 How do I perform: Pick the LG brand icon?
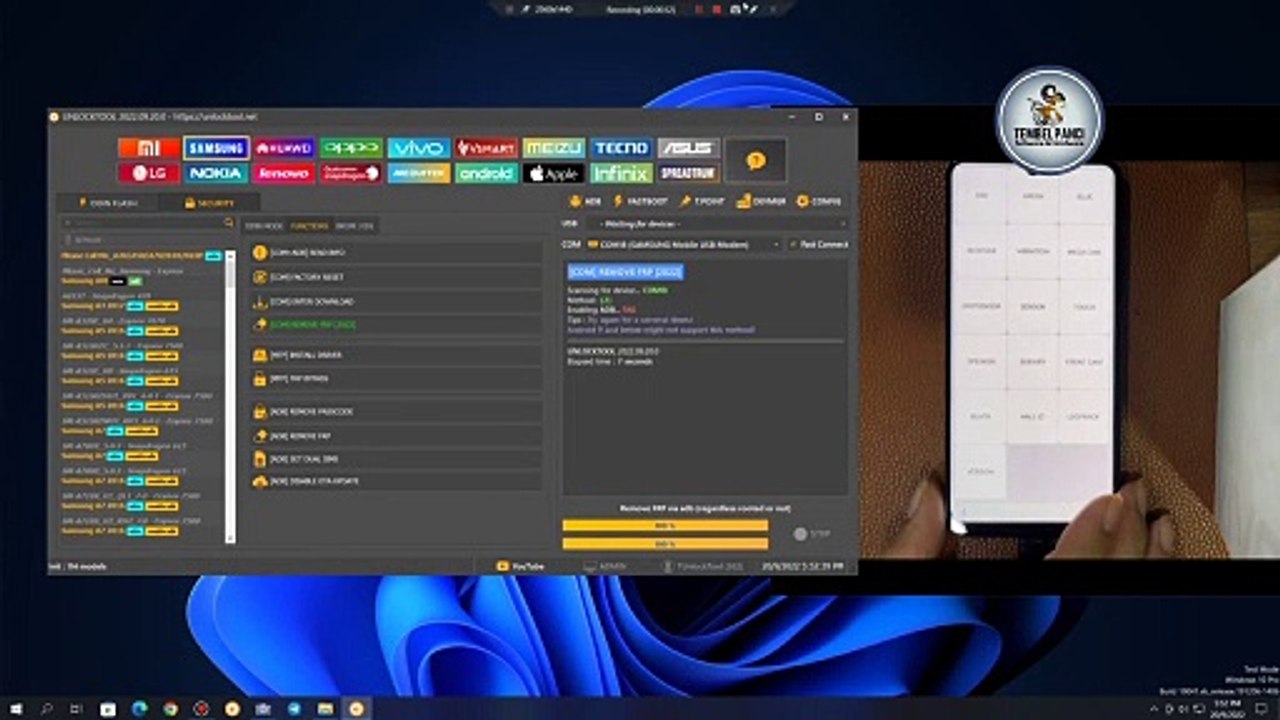point(149,173)
